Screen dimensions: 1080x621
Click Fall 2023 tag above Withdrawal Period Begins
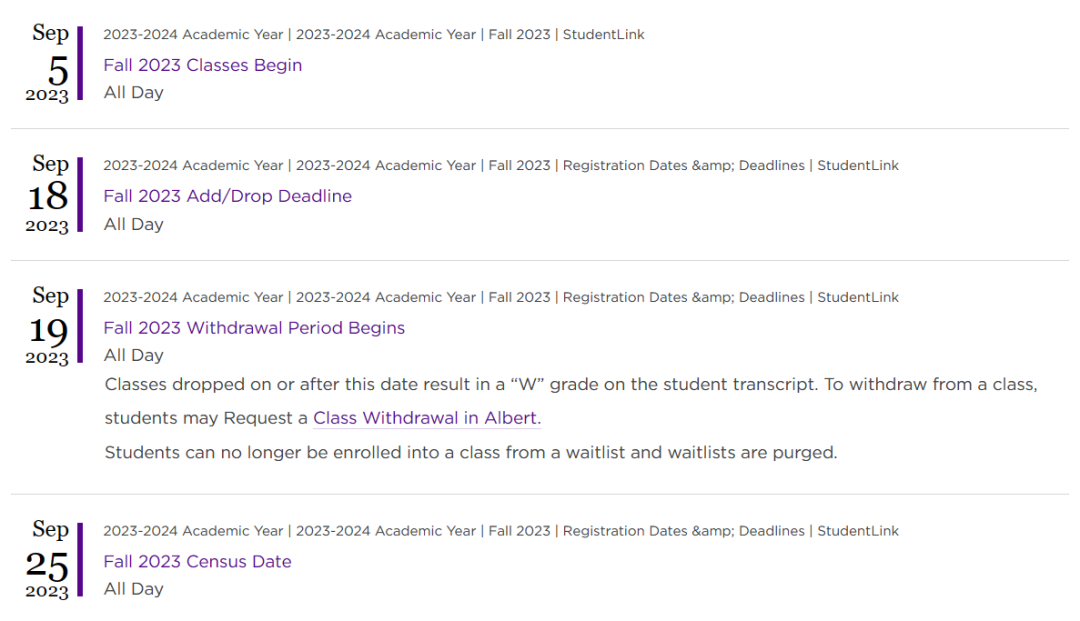click(x=519, y=297)
